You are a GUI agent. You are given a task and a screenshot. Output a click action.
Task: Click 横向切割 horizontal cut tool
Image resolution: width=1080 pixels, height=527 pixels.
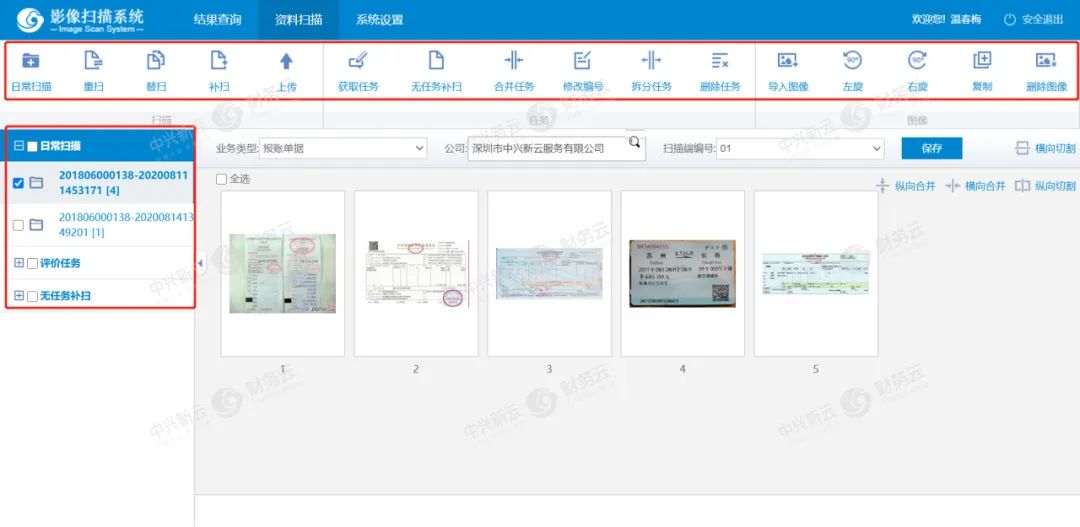coord(1046,148)
